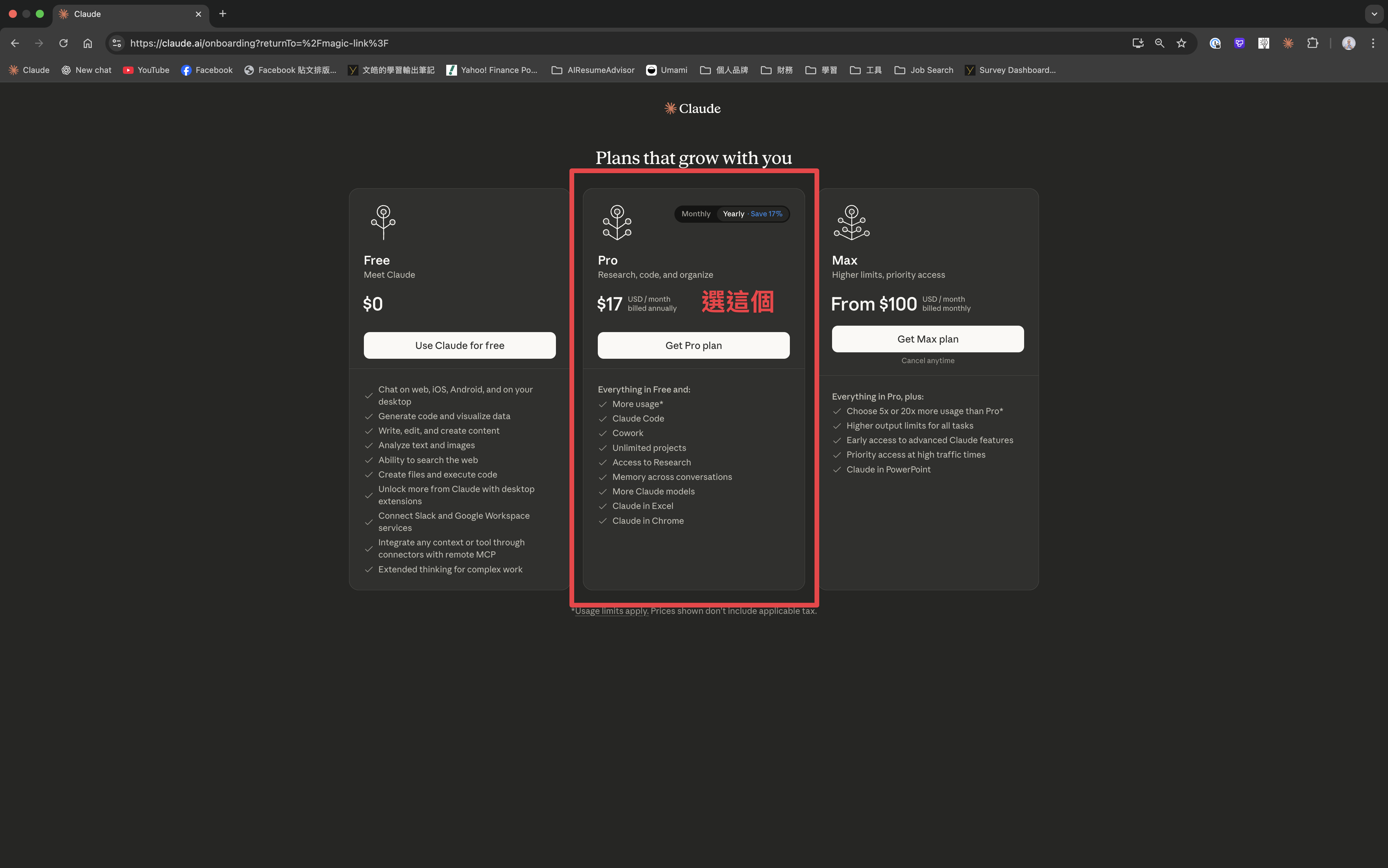The image size is (1388, 868).
Task: Expand the Job Search bookmark folder
Action: (924, 70)
